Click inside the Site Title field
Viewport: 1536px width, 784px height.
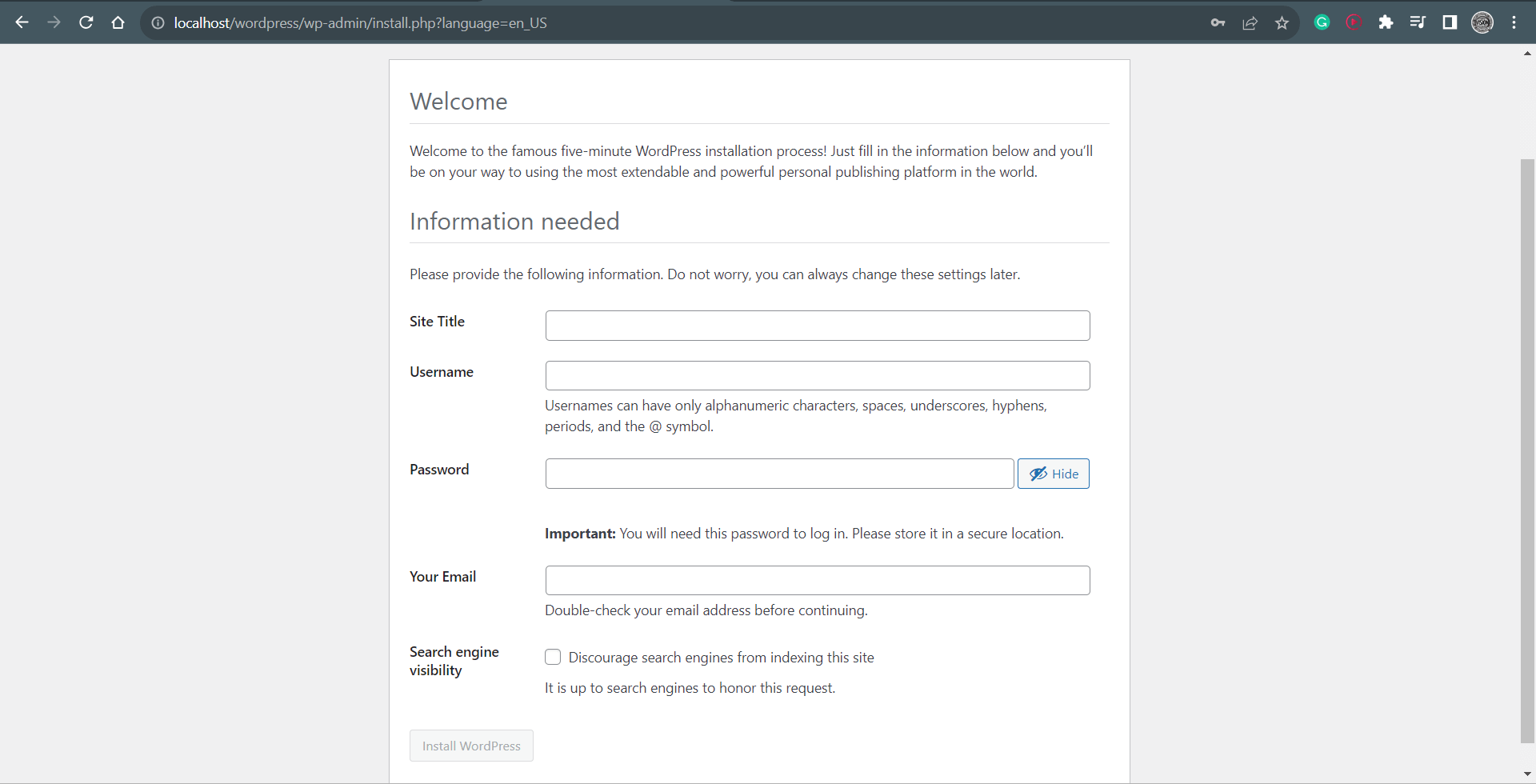[x=818, y=326]
